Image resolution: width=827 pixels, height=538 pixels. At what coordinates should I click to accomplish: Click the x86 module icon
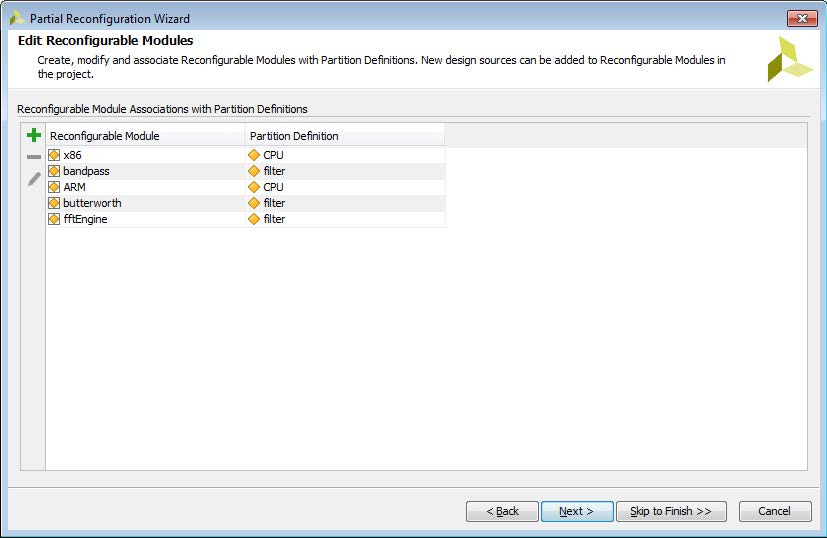[54, 155]
